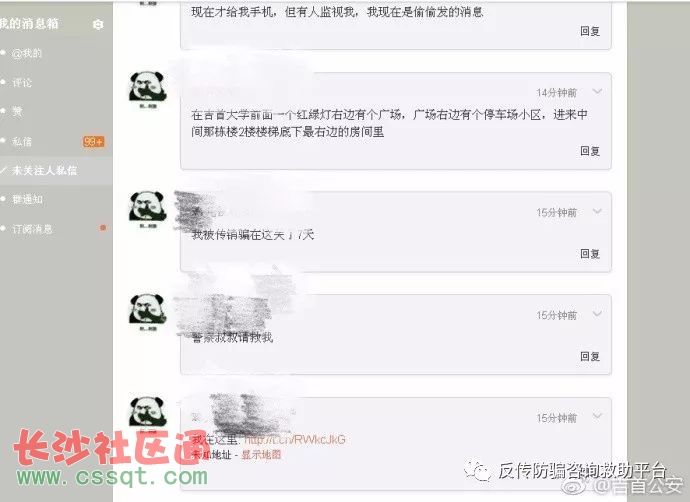
Task: Reply to the 吉首大学 location message
Action: 590,151
